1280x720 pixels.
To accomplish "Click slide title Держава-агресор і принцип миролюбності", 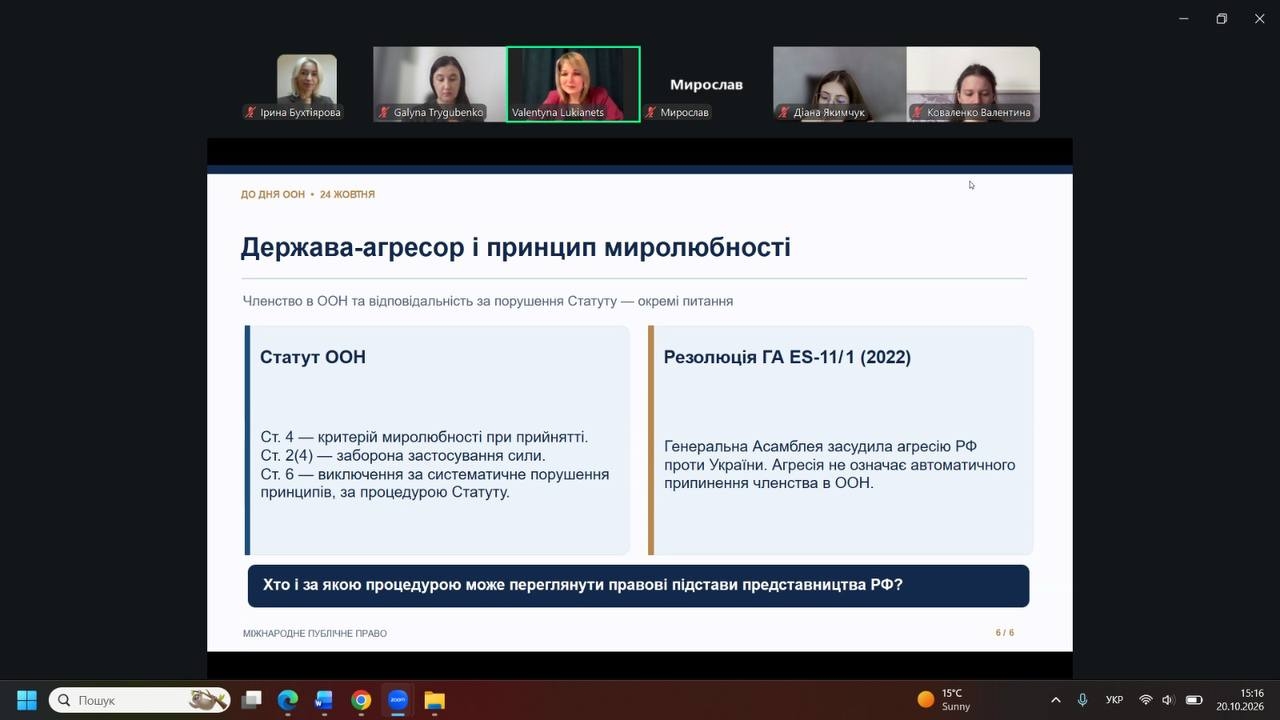I will [515, 247].
